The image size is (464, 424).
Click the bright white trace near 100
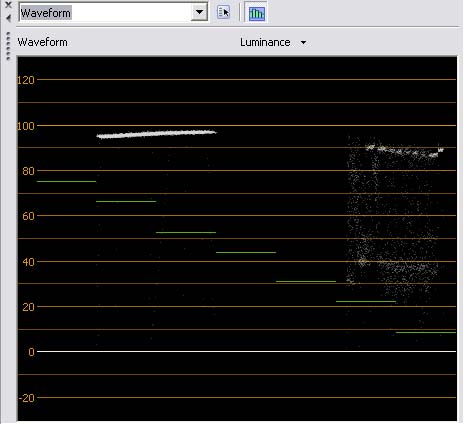pos(156,134)
